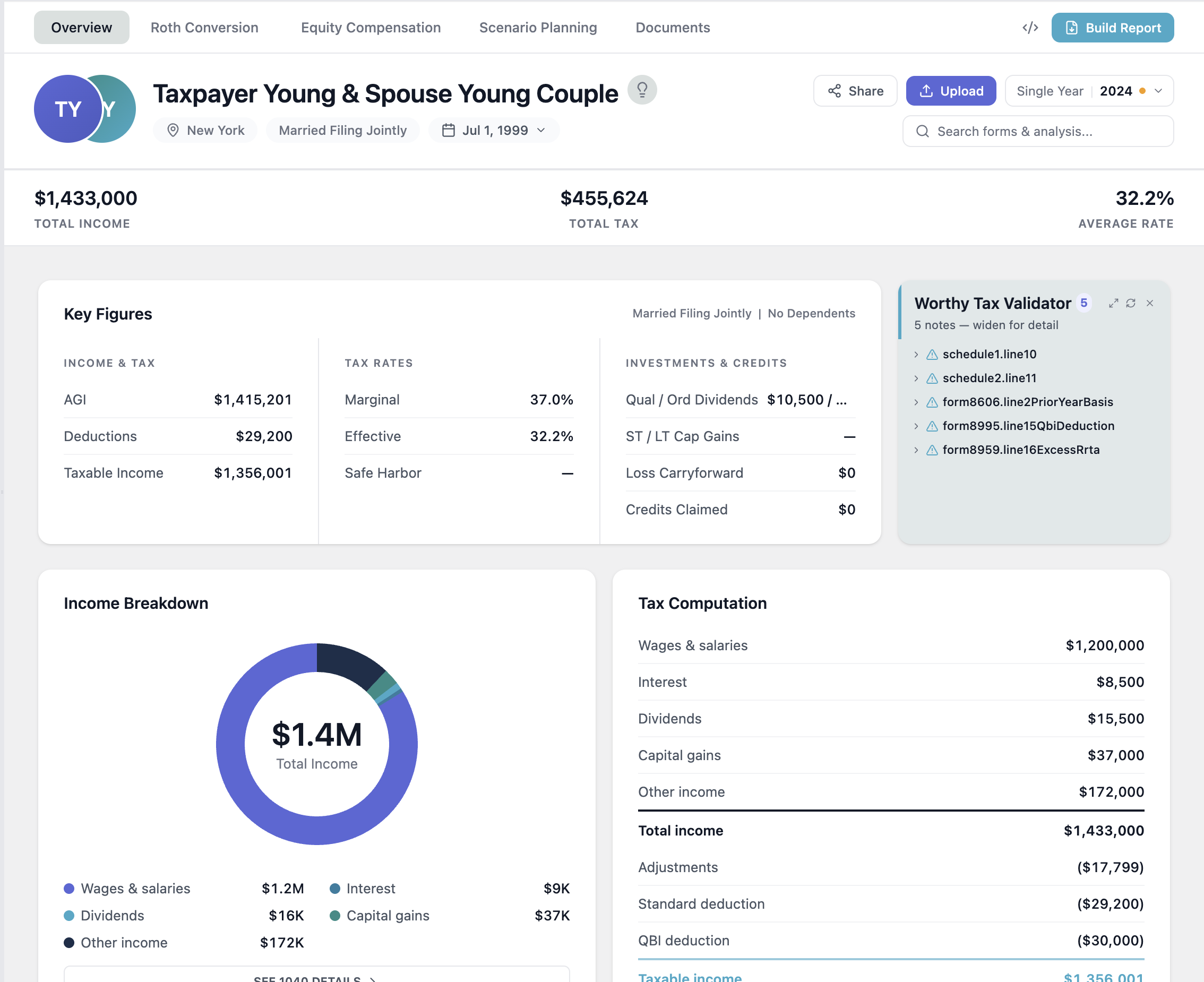
Task: Refresh the Worthy Tax Validator
Action: click(1131, 303)
